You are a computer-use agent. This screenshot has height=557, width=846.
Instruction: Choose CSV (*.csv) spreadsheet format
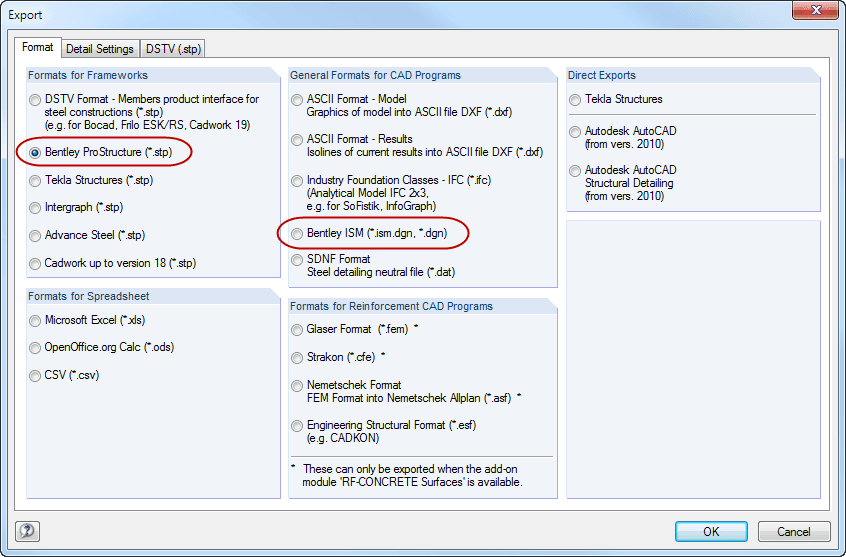[35, 376]
